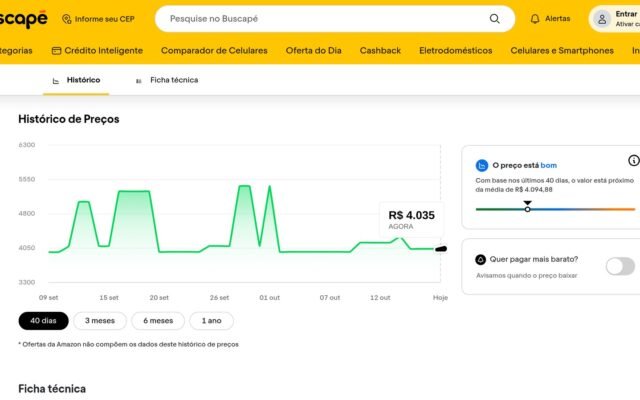This screenshot has height=400, width=640.
Task: Focus the Pesquise no Buscapé search field
Action: 335,19
